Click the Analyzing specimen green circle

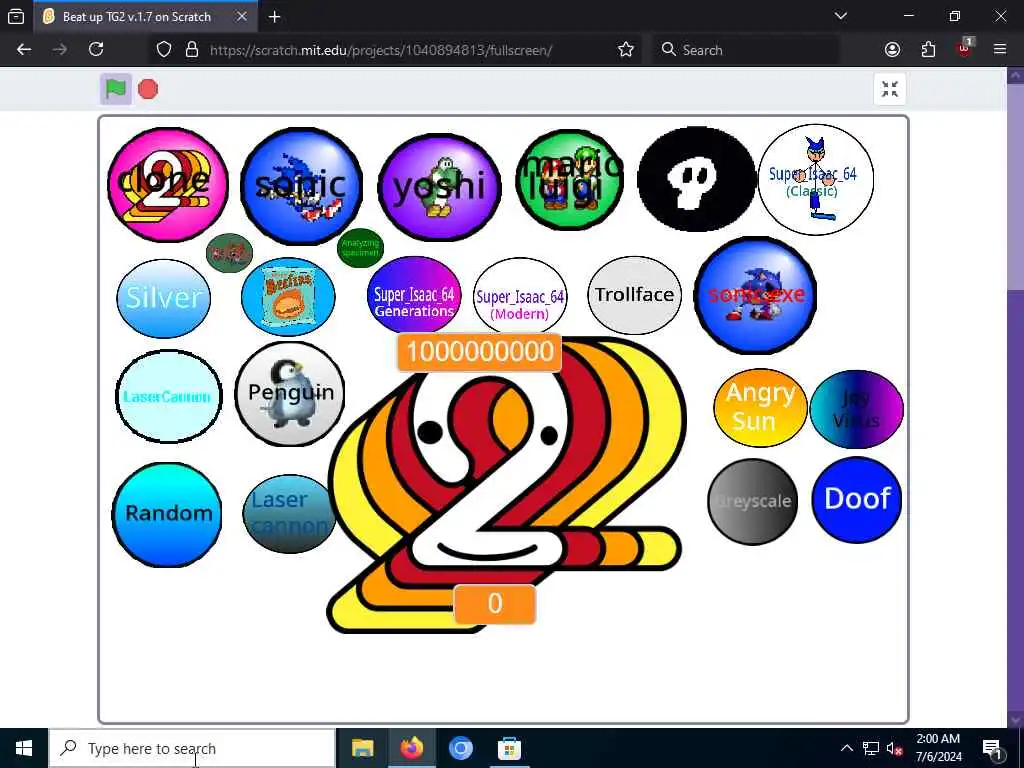[x=360, y=248]
